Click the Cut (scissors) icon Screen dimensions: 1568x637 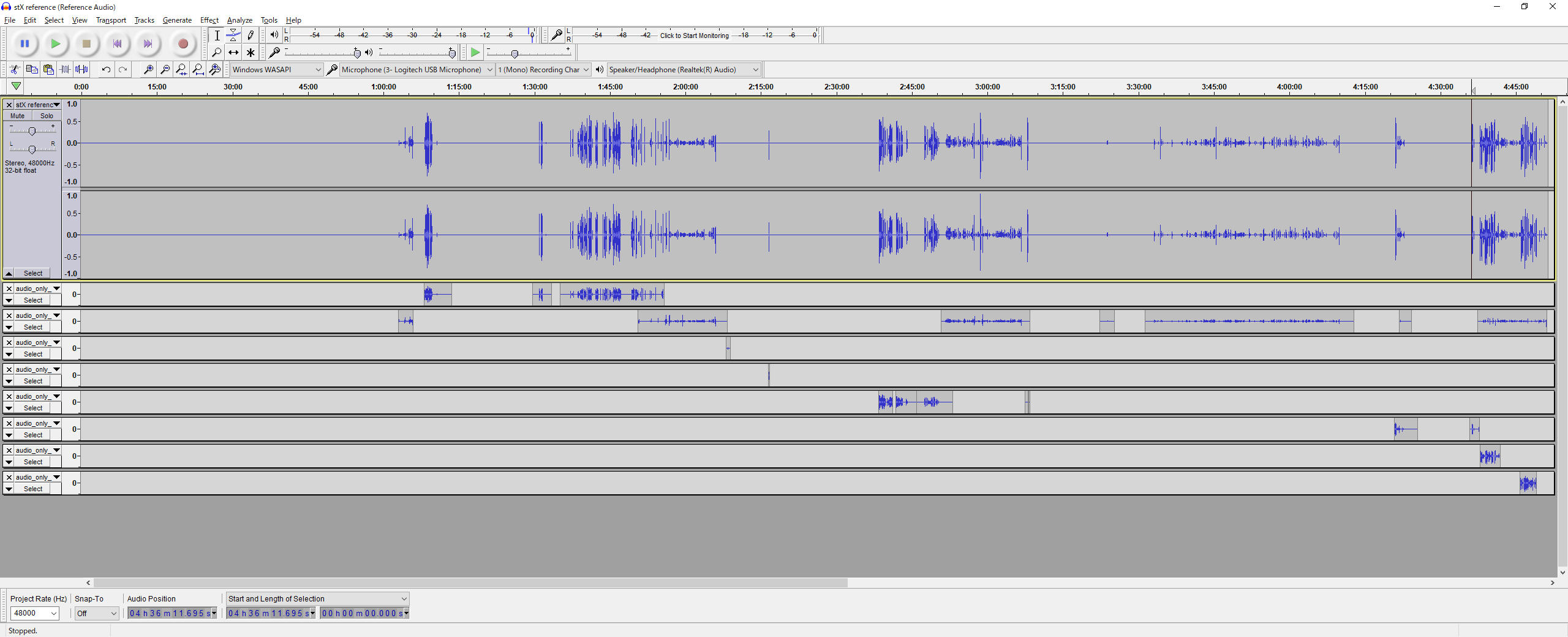[15, 70]
